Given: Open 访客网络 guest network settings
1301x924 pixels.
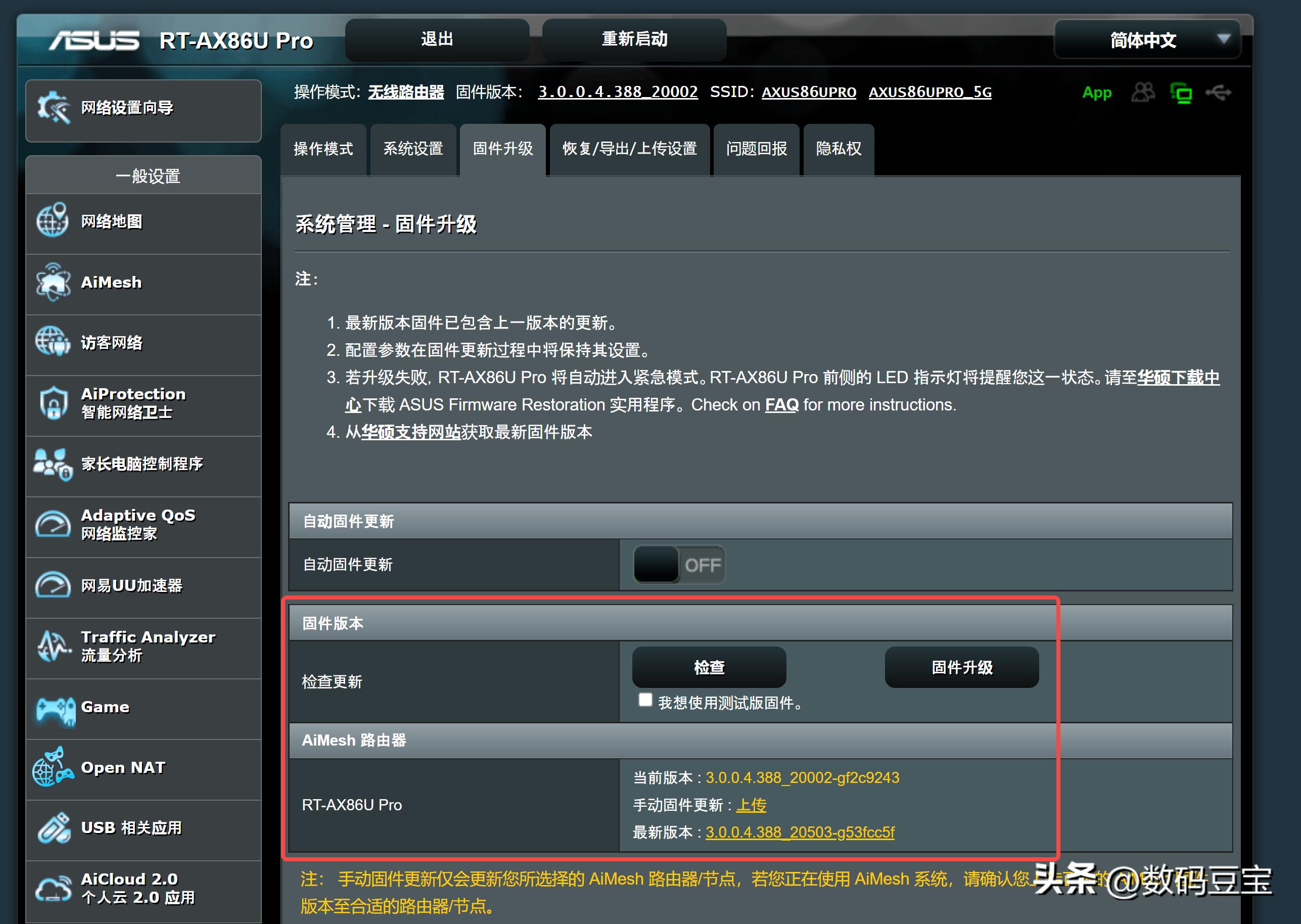Looking at the screenshot, I should point(113,343).
